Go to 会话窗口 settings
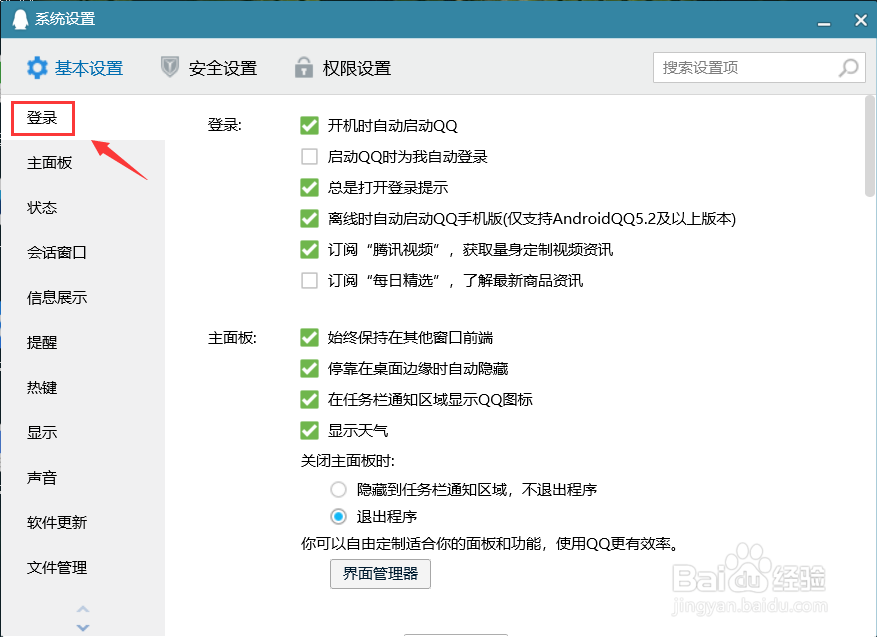The width and height of the screenshot is (877, 637). click(x=57, y=253)
